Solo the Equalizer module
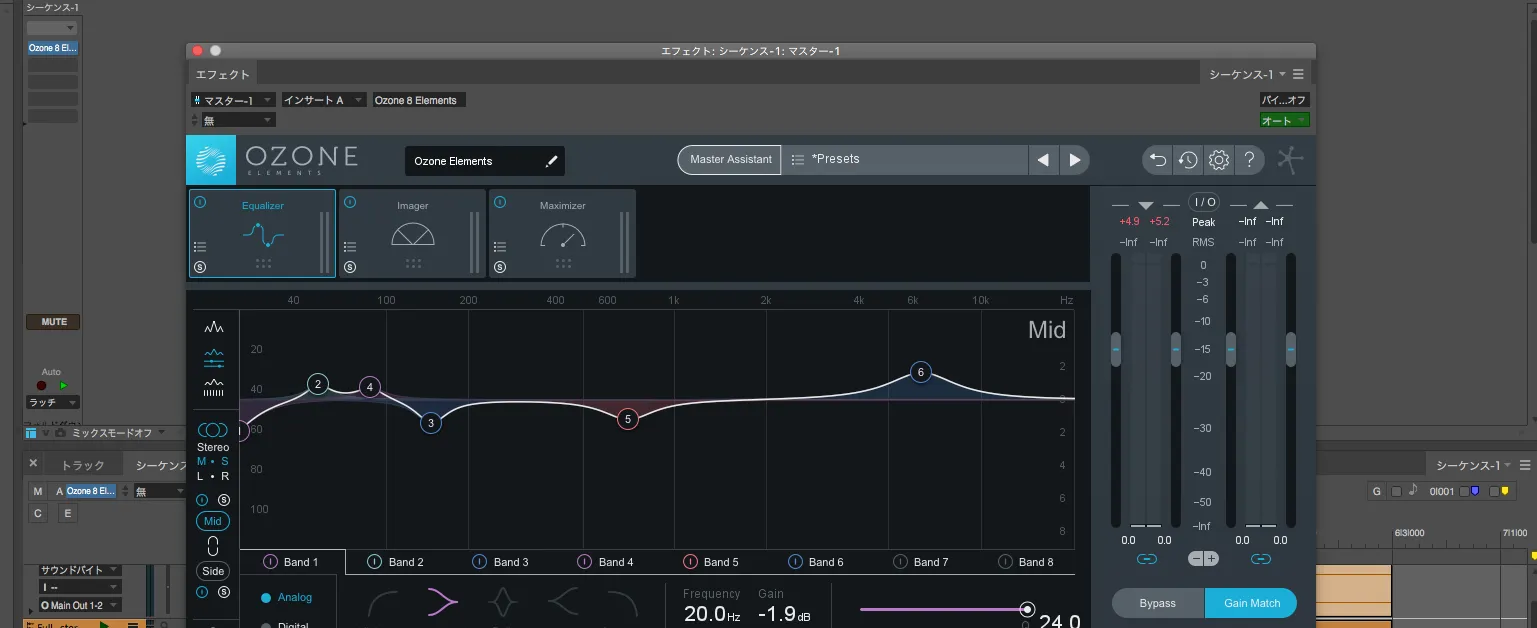 199,266
